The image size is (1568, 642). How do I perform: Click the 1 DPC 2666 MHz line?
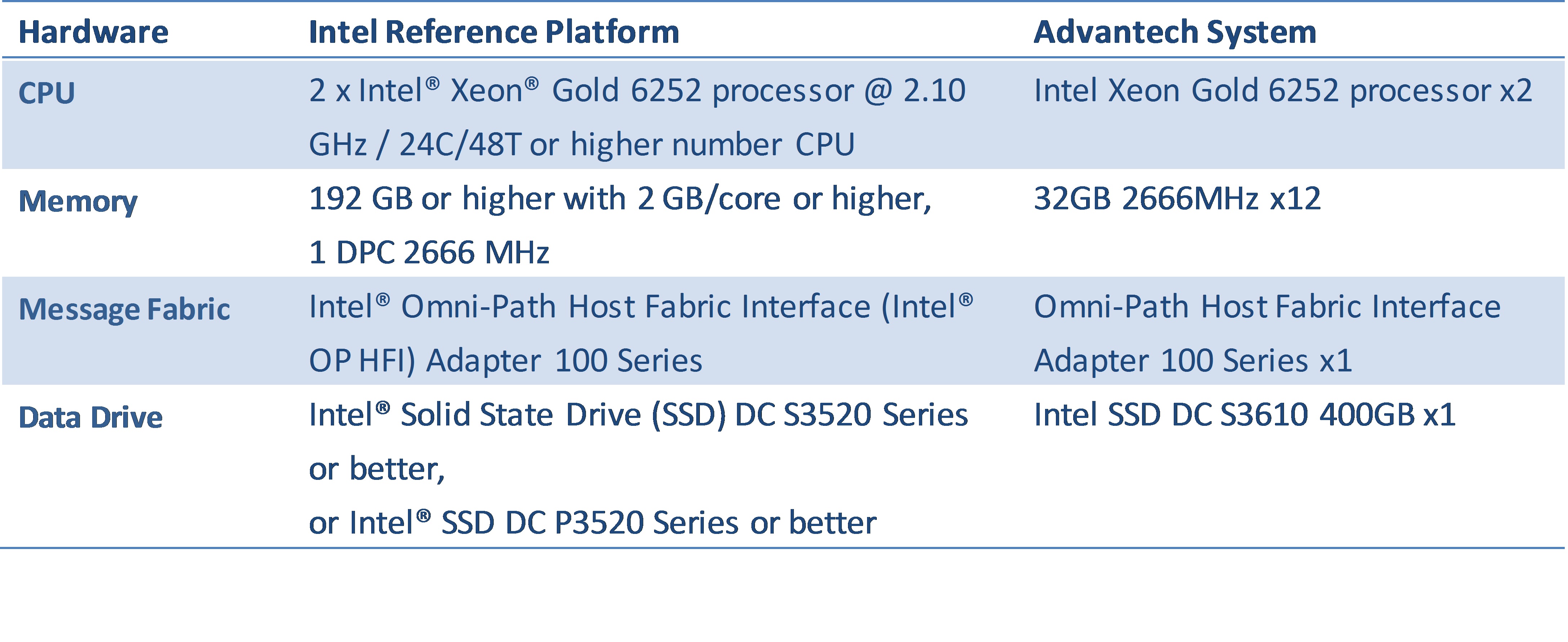pos(429,253)
